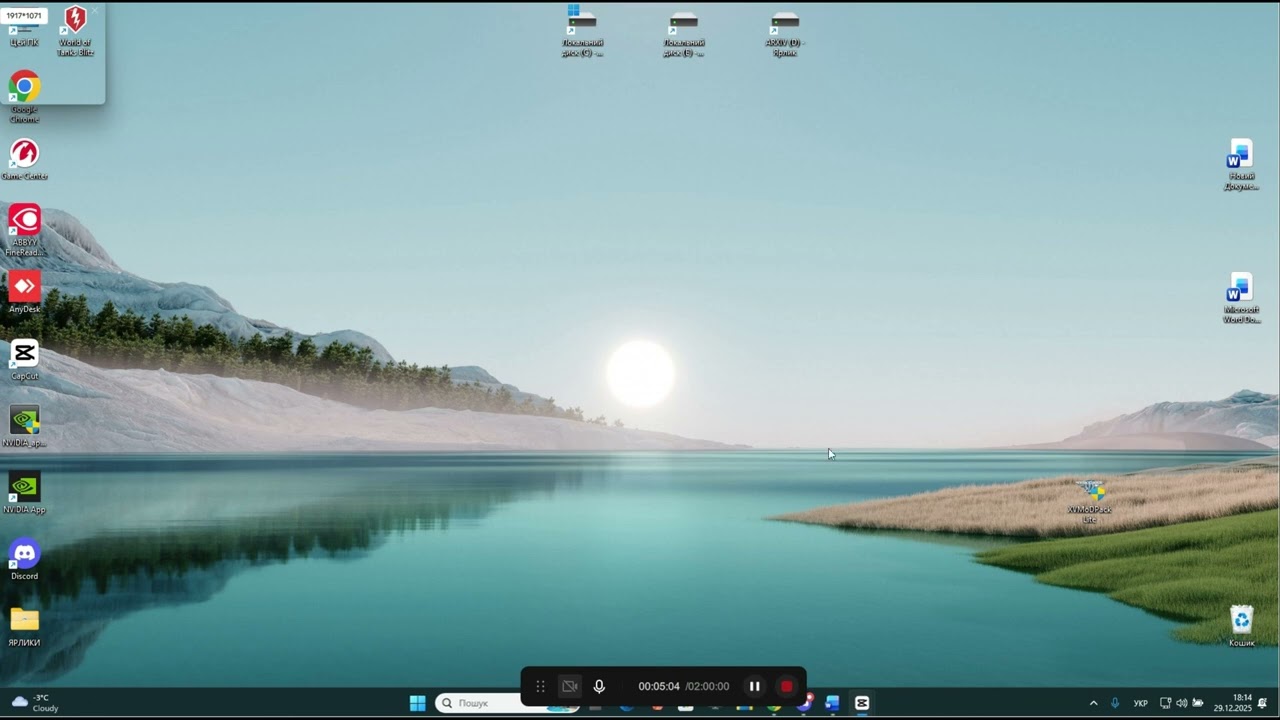Select the ARXIV (D) drive shortcut
The height and width of the screenshot is (720, 1280).
click(x=785, y=31)
